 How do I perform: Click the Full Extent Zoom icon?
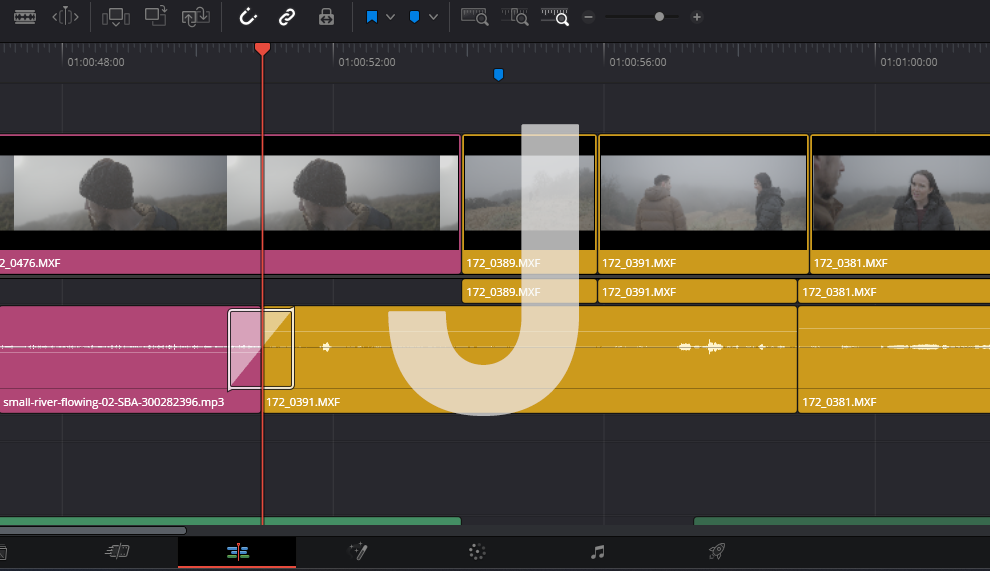[x=474, y=17]
